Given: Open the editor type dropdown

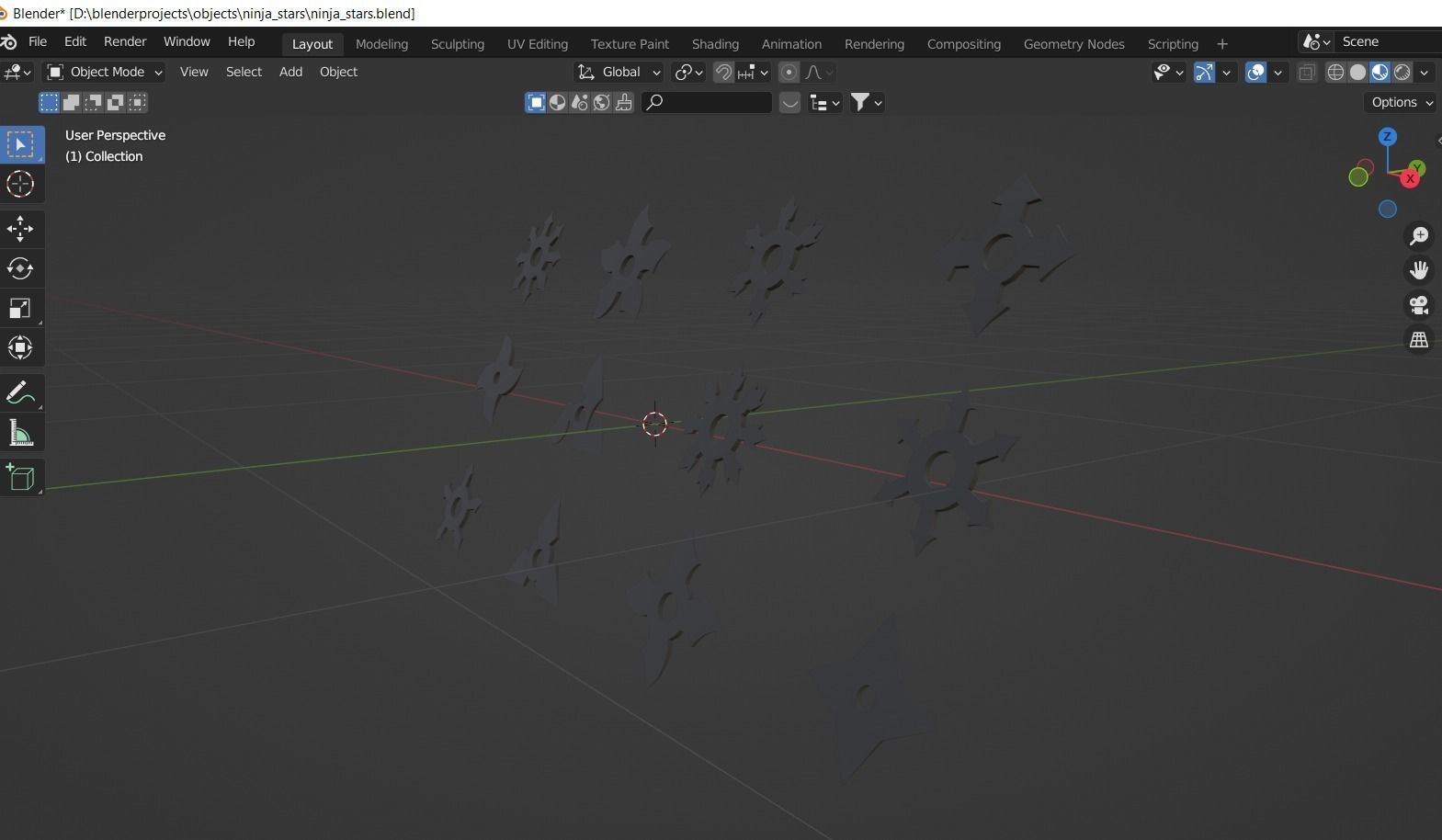Looking at the screenshot, I should pyautogui.click(x=17, y=72).
